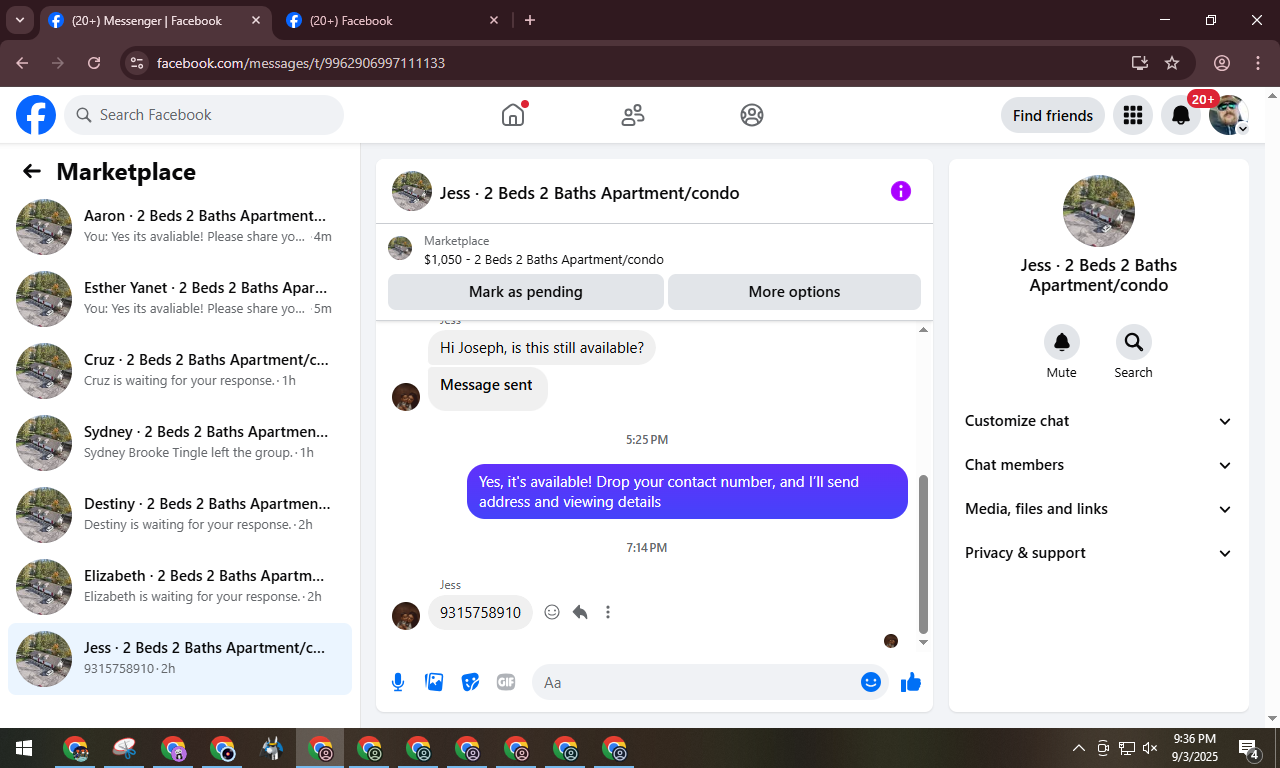Open the Facebook logo home link
The width and height of the screenshot is (1280, 768).
tap(36, 115)
